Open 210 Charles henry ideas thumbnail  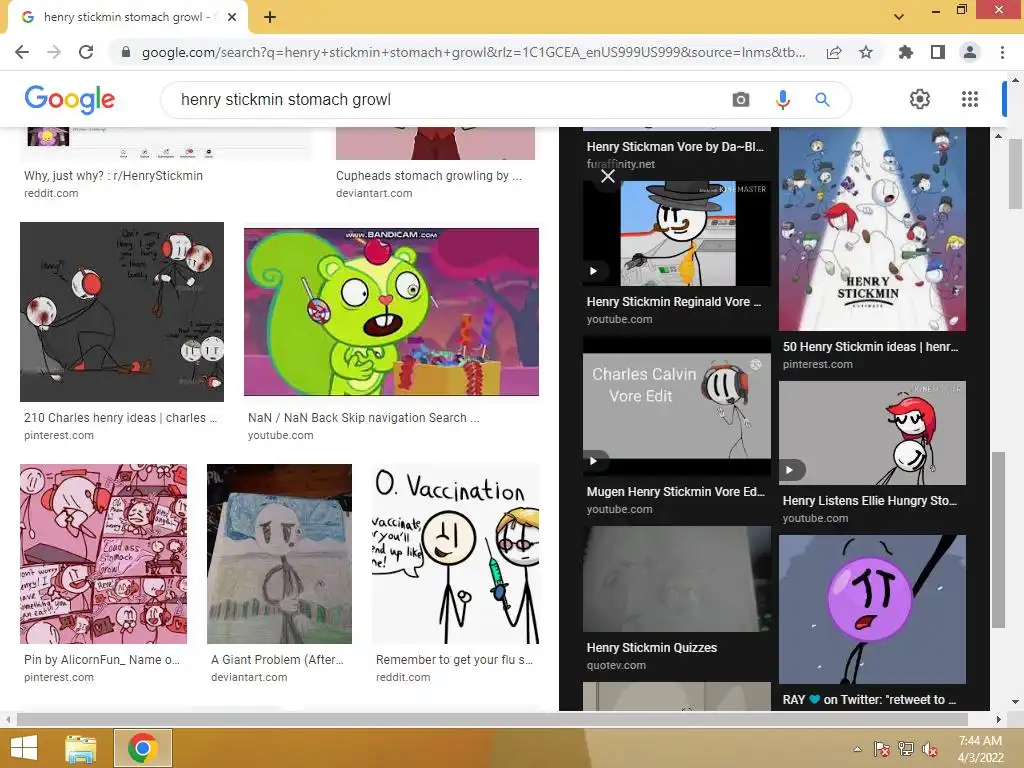click(122, 312)
